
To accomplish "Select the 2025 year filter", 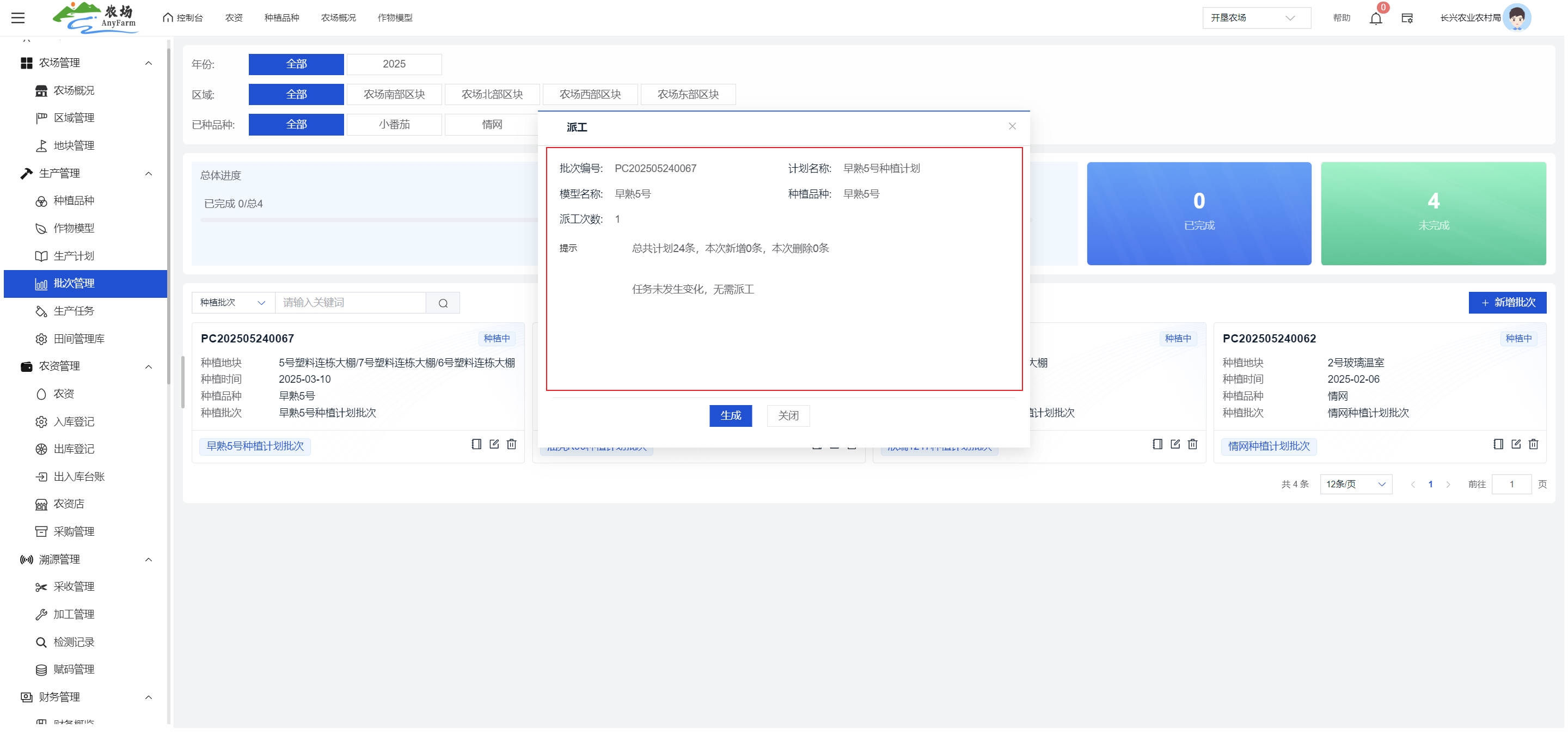I will (x=394, y=64).
